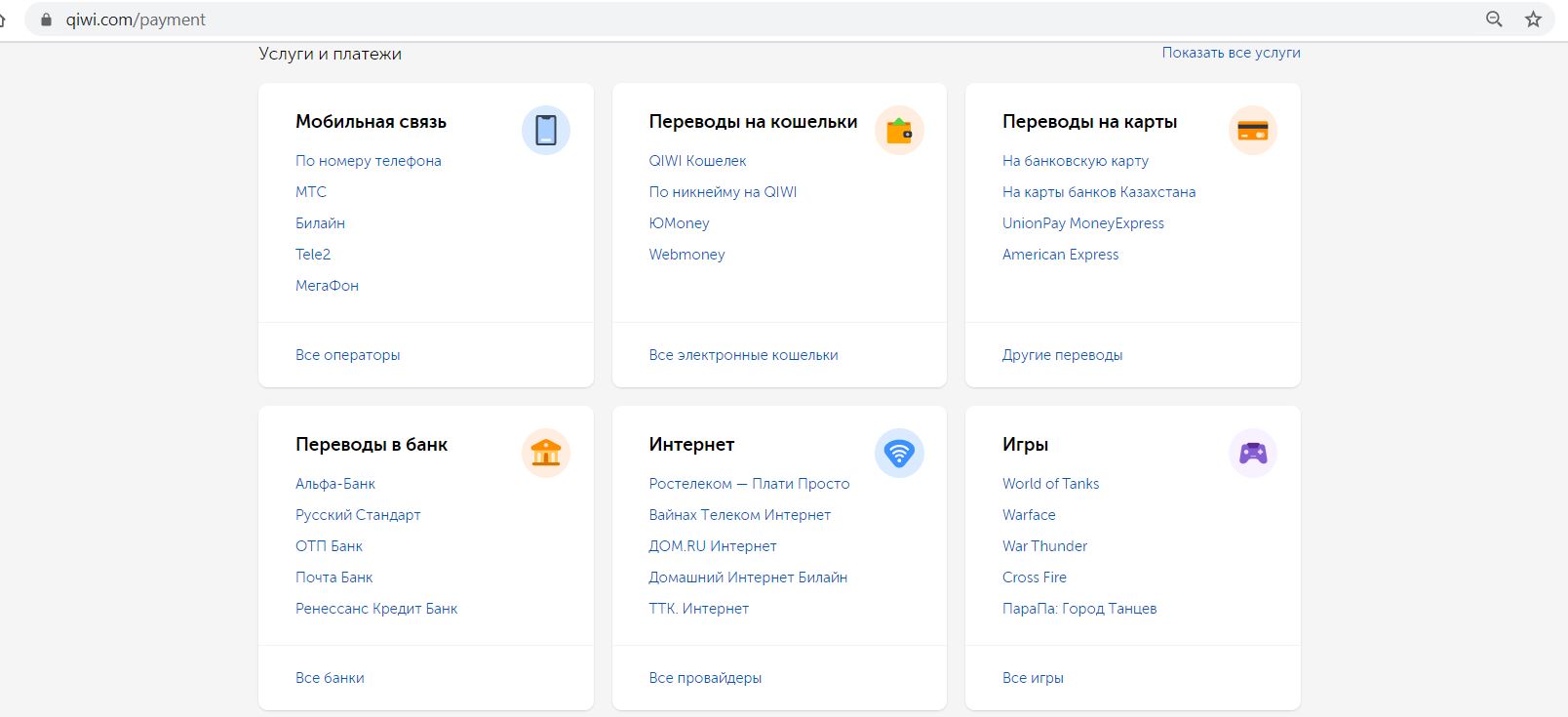Select Почта Банк transfer
This screenshot has height=717, width=1568.
coord(334,578)
